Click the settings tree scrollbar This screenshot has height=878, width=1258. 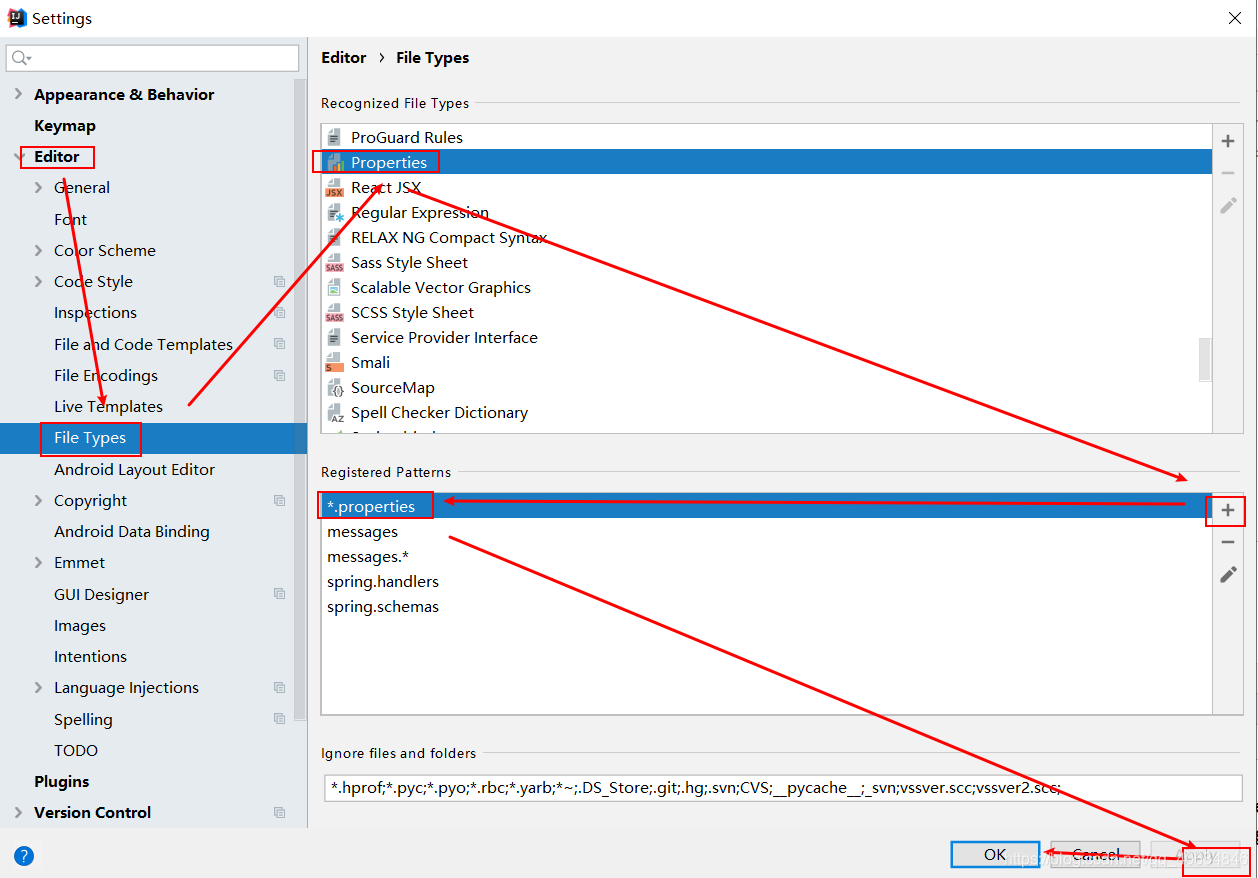(300, 400)
